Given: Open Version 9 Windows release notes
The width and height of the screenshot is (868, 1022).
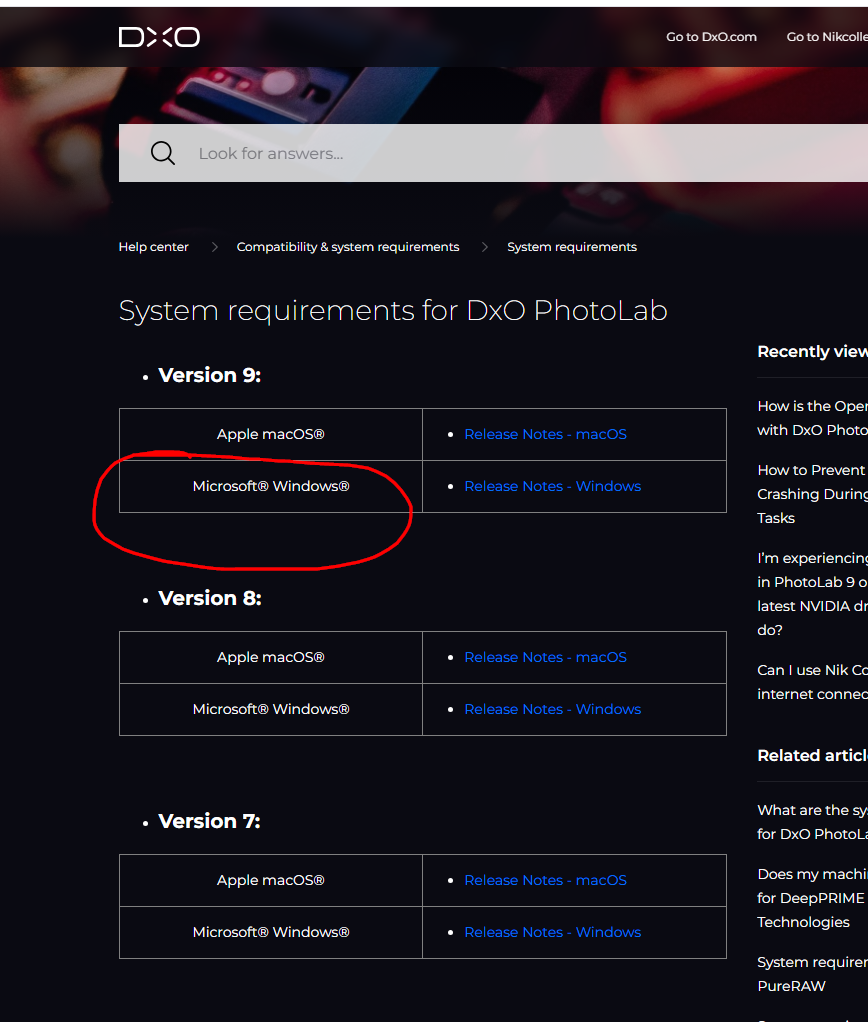Looking at the screenshot, I should tap(552, 486).
